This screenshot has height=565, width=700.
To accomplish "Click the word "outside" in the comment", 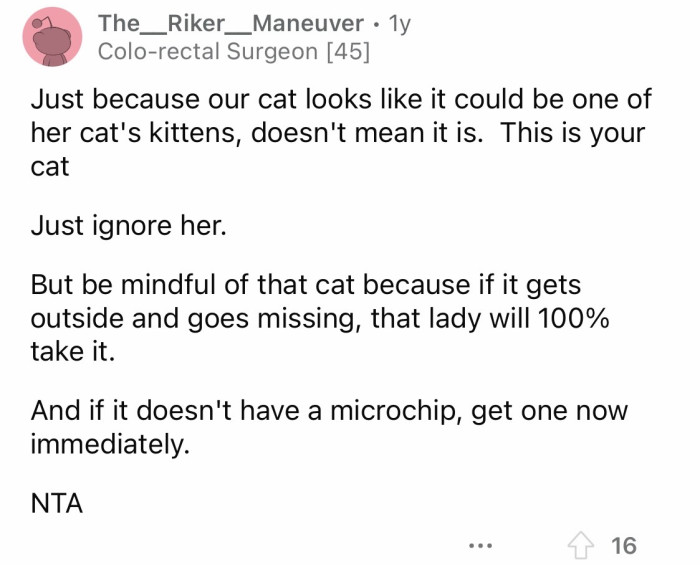I will point(77,320).
